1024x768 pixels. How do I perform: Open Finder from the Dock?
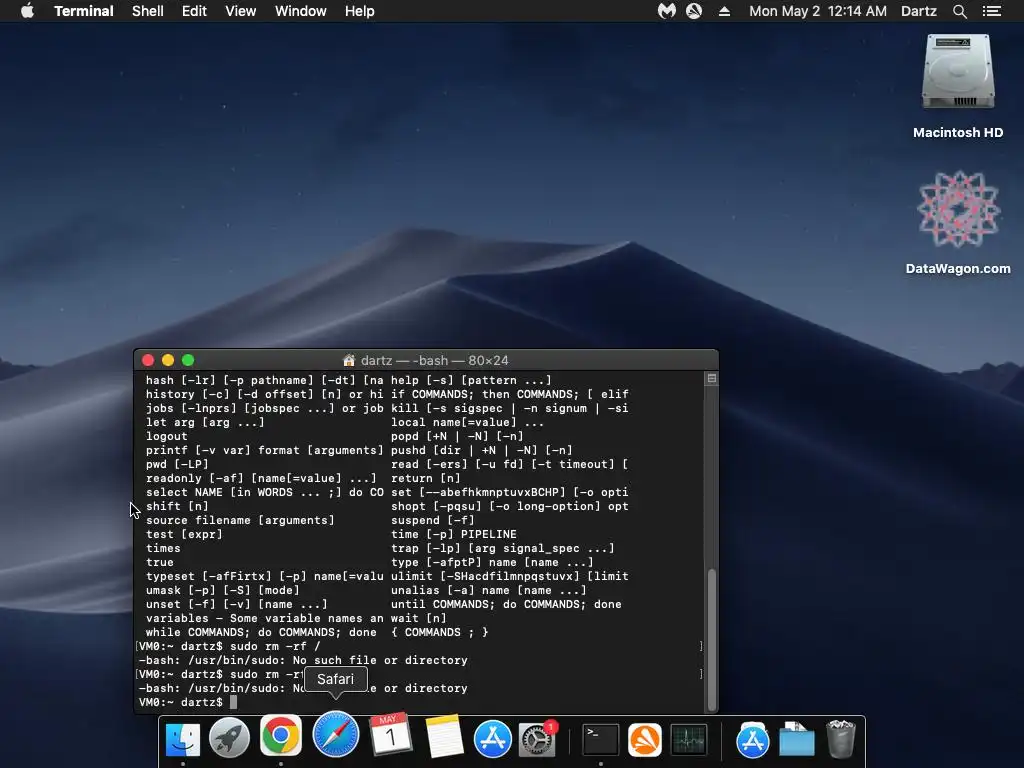pyautogui.click(x=183, y=739)
